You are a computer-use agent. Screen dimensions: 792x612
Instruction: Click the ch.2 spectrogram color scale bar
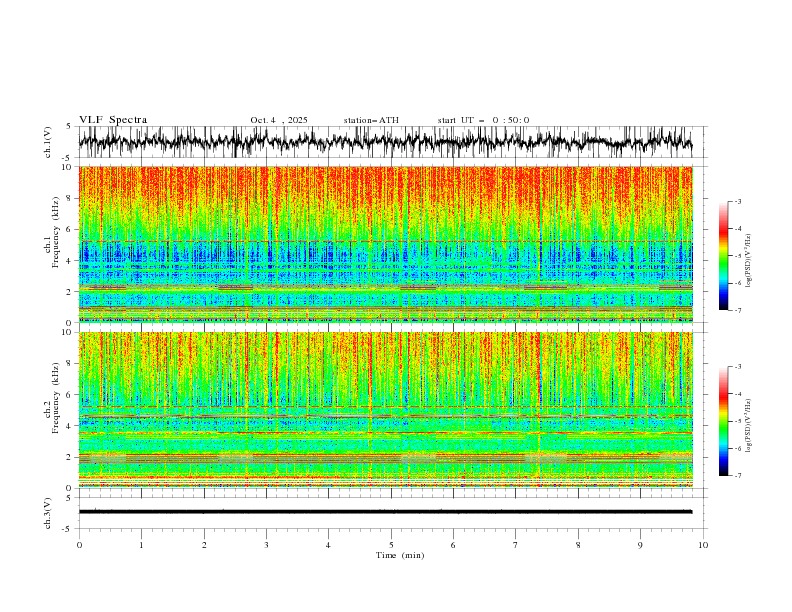click(x=723, y=421)
